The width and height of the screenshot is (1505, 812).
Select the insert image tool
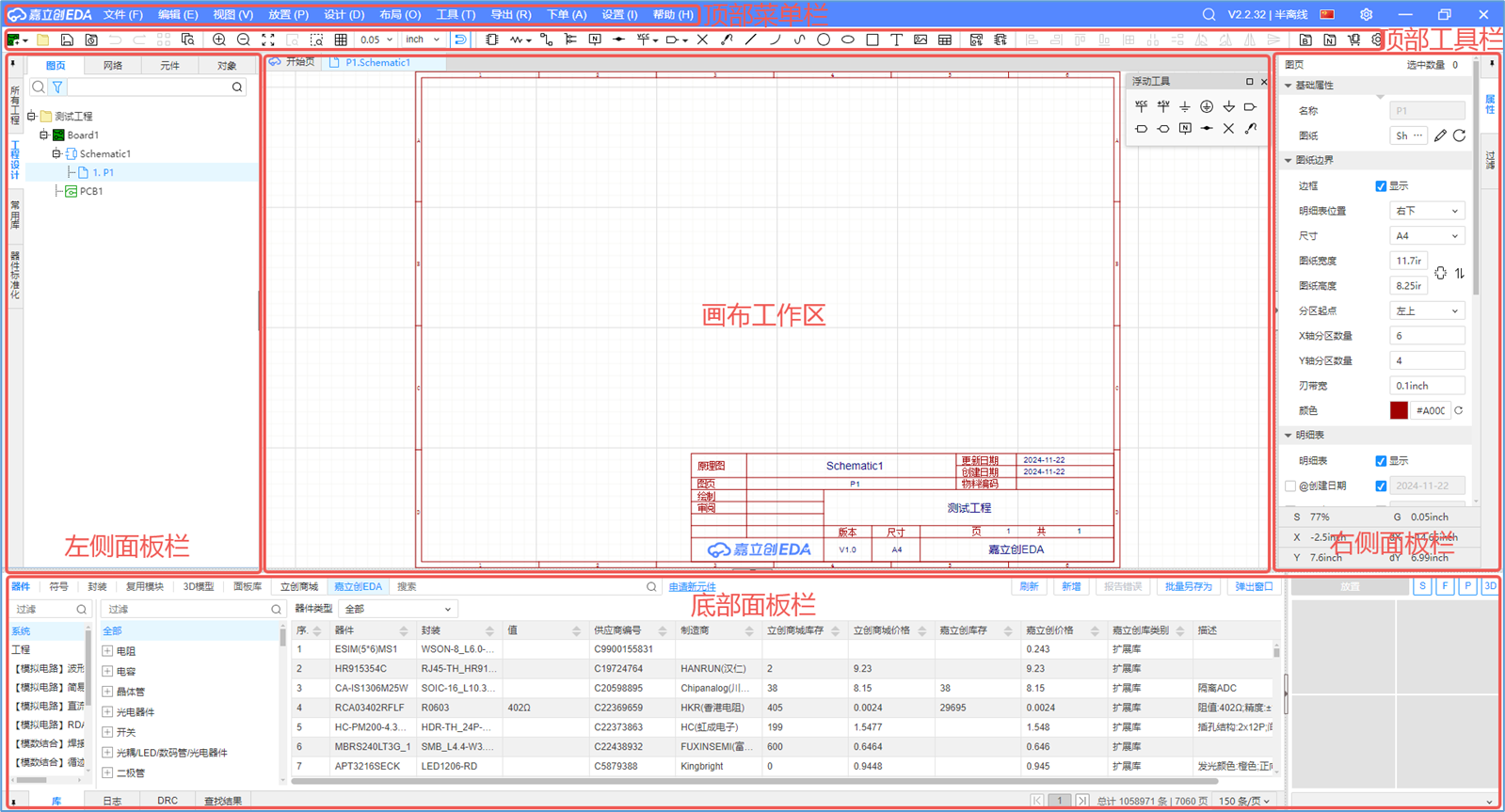921,40
